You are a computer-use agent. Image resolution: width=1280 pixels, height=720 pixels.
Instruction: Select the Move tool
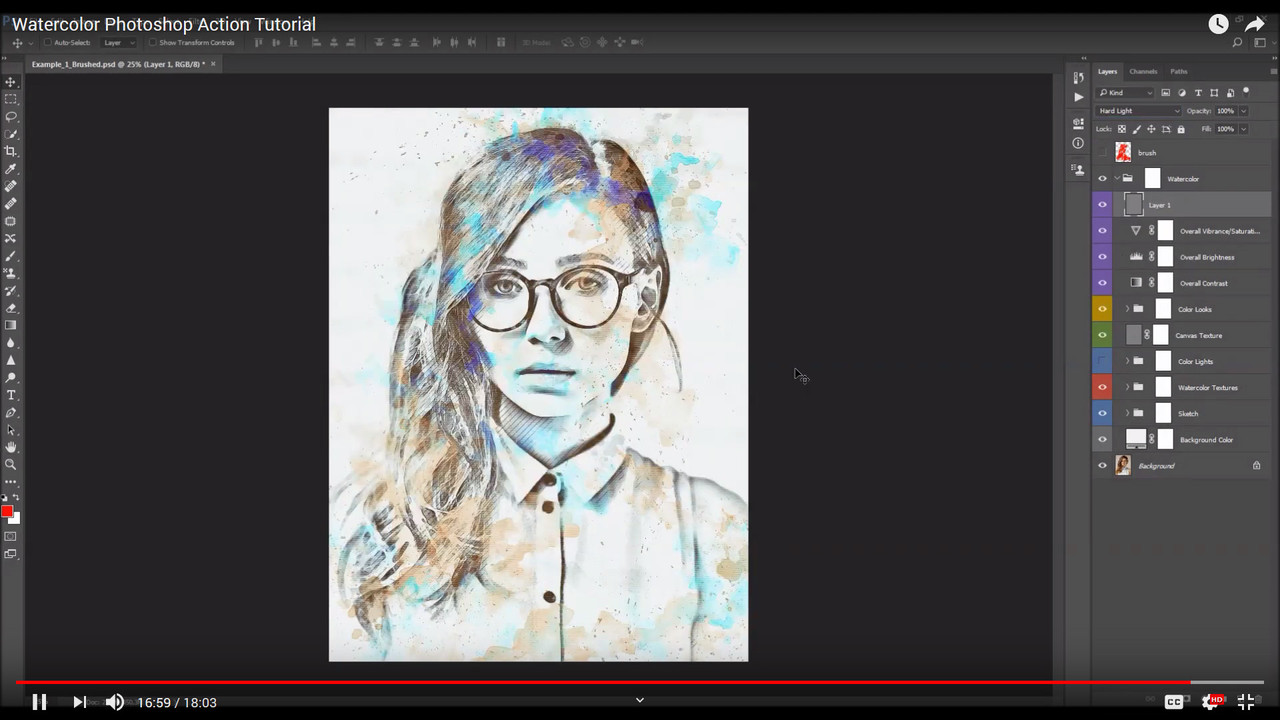click(x=10, y=82)
